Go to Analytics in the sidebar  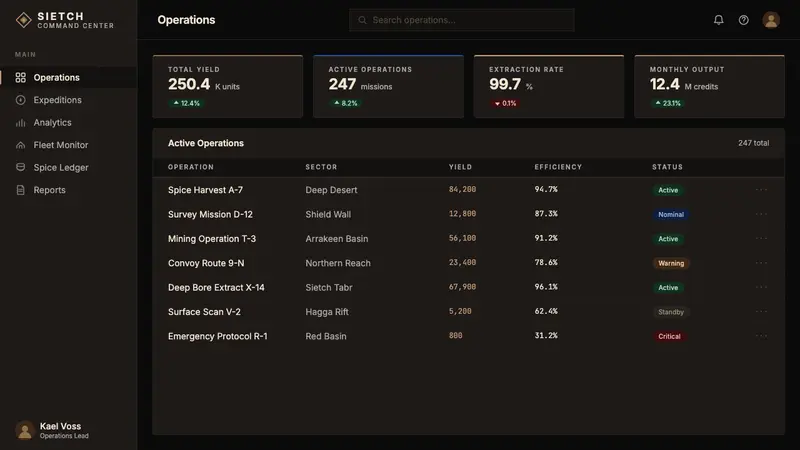[x=68, y=122]
